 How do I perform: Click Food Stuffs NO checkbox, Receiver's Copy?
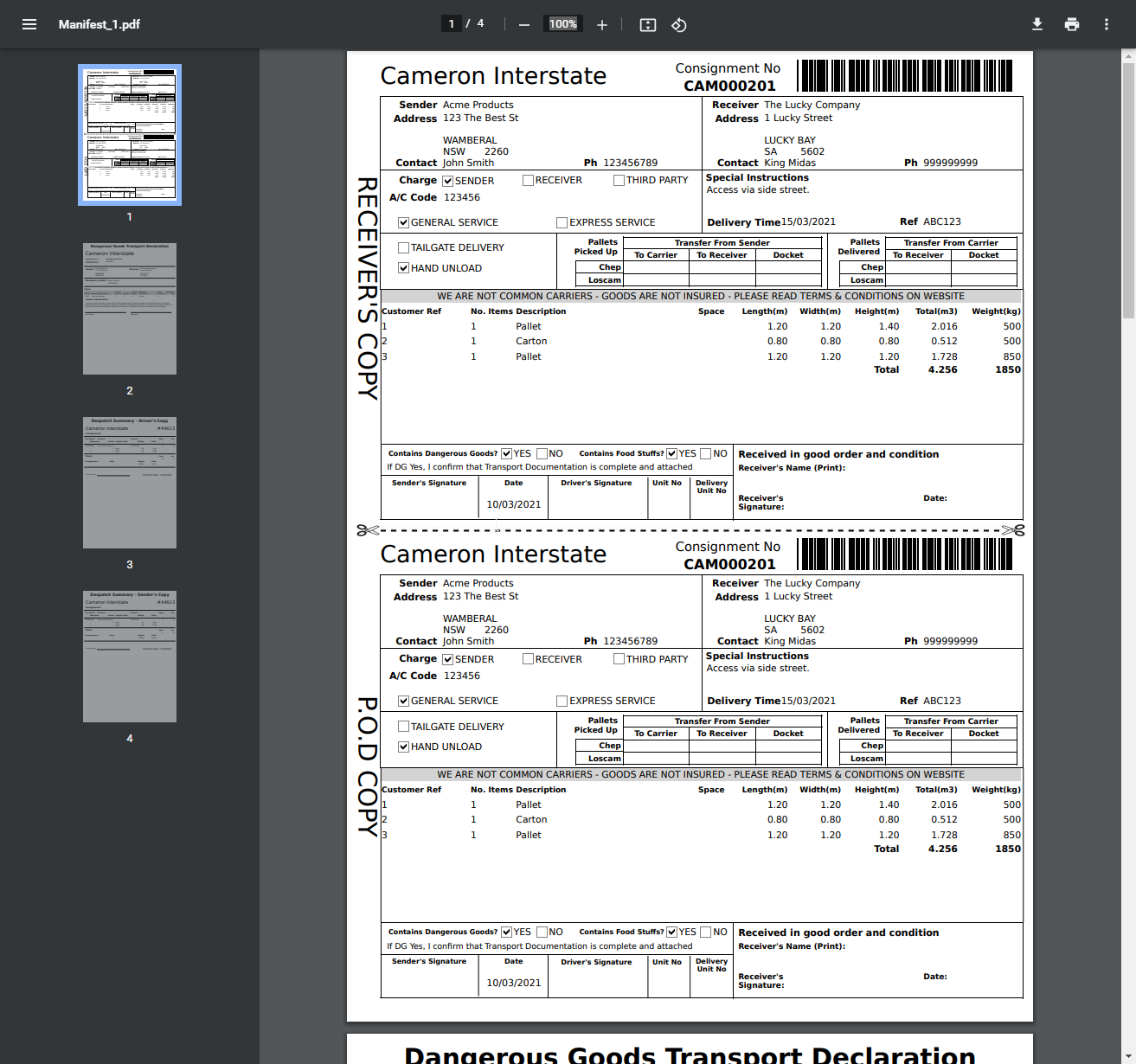coord(705,453)
